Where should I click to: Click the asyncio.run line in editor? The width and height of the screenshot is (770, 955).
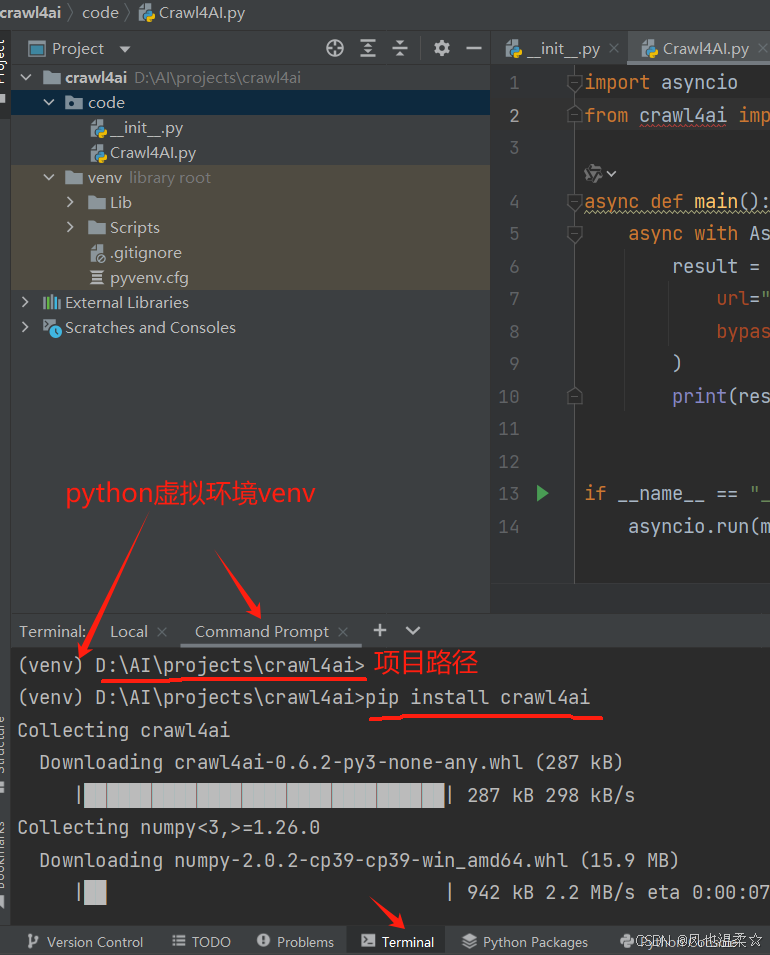(x=699, y=526)
